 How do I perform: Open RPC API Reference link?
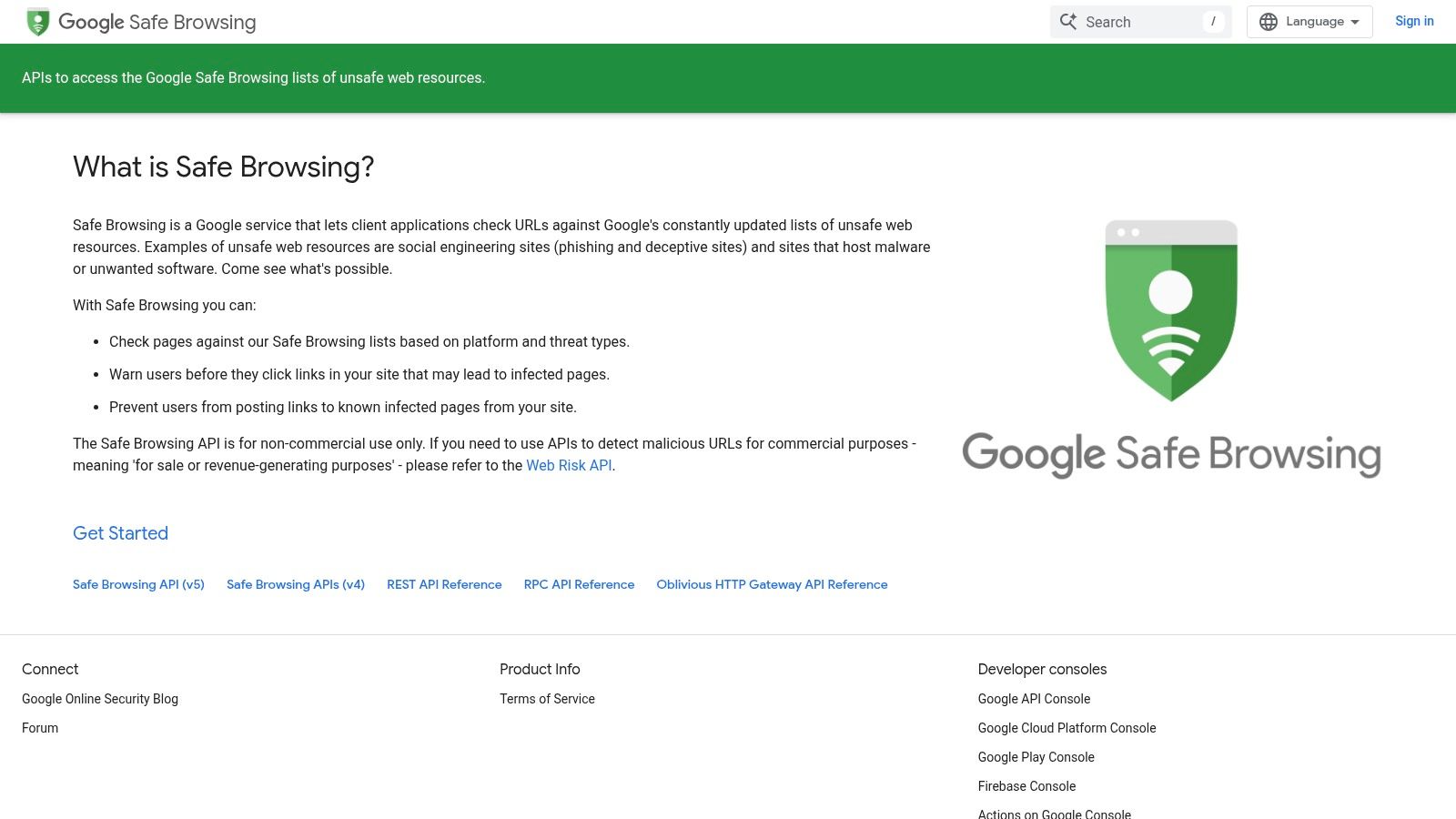tap(579, 584)
